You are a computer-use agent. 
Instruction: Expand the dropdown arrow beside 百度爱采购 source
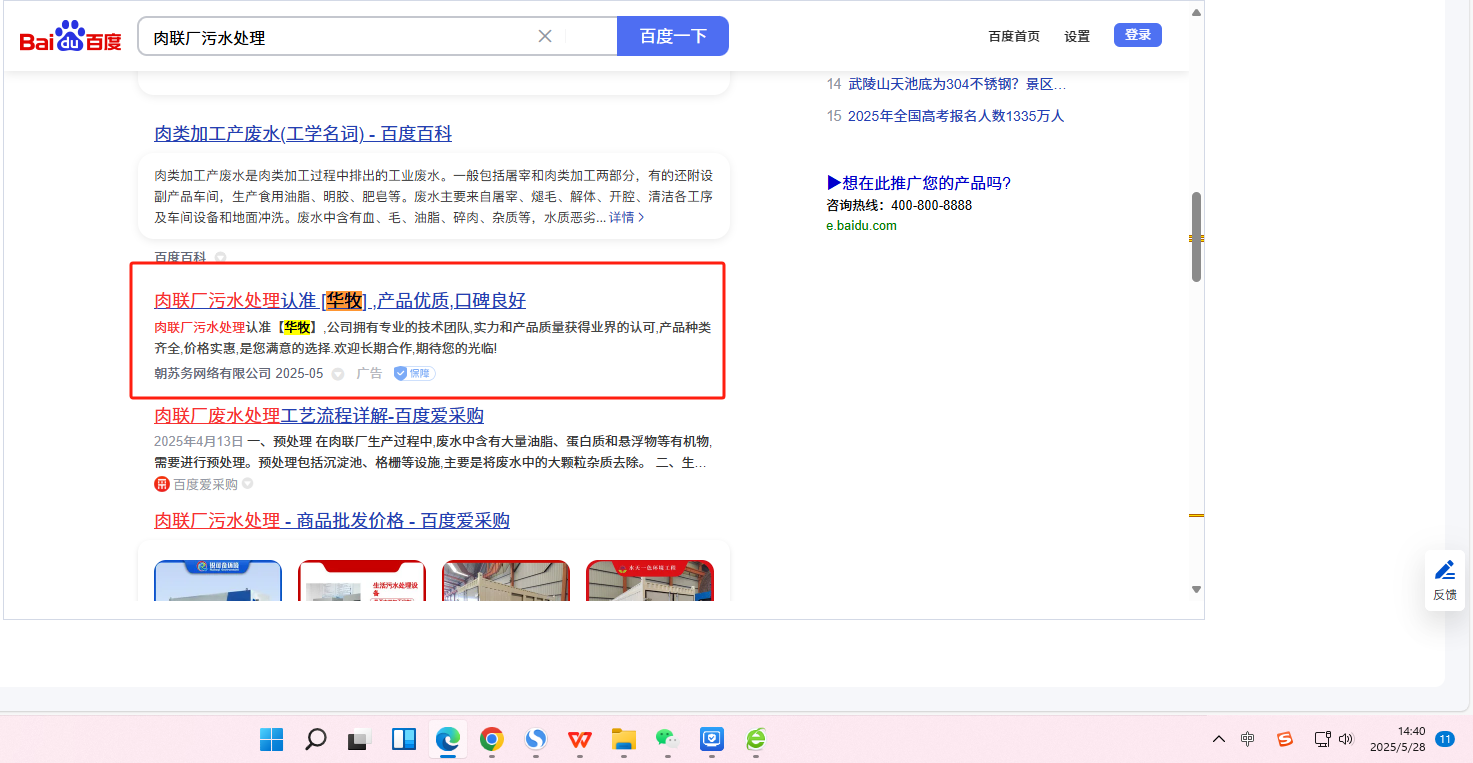[247, 484]
